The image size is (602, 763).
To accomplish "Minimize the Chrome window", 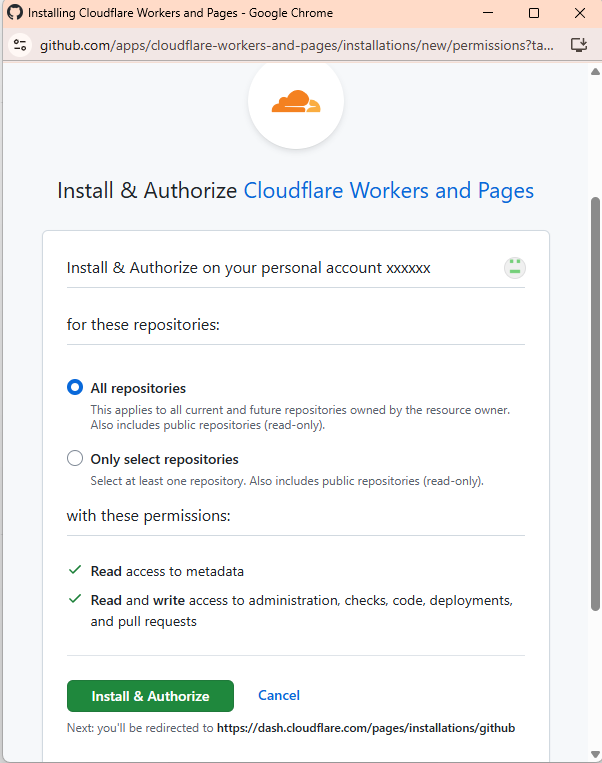I will pyautogui.click(x=488, y=13).
